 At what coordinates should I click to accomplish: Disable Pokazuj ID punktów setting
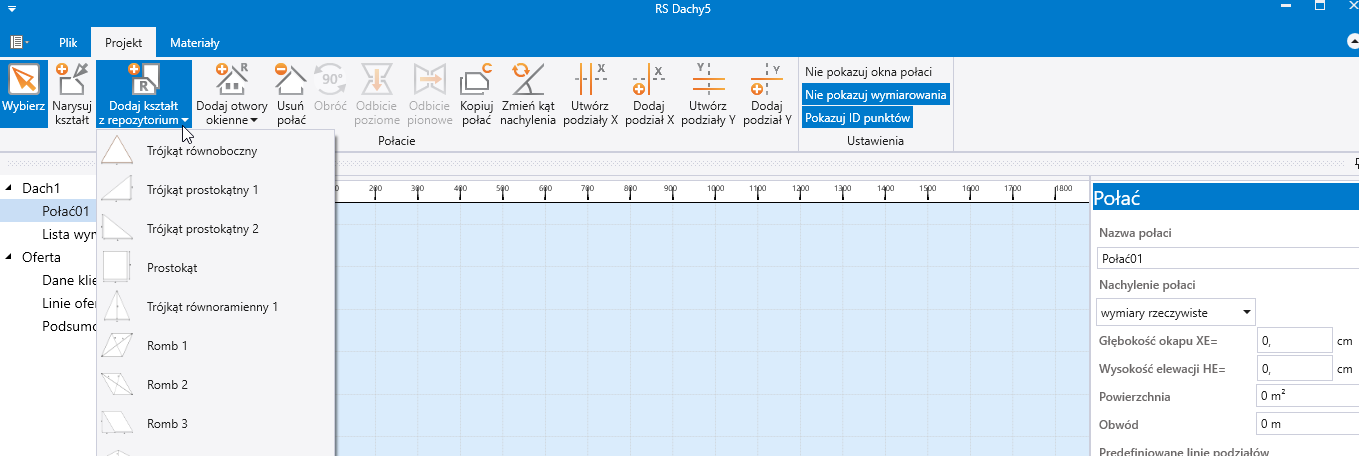point(858,118)
